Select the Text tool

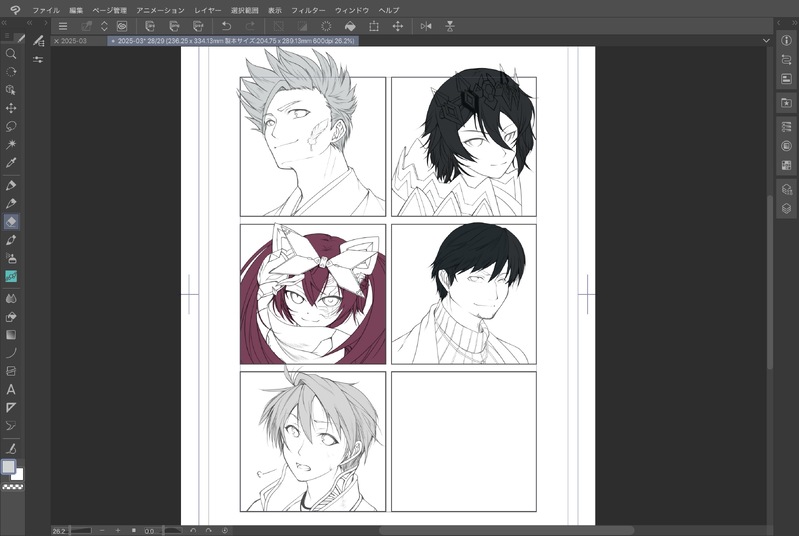[x=11, y=390]
